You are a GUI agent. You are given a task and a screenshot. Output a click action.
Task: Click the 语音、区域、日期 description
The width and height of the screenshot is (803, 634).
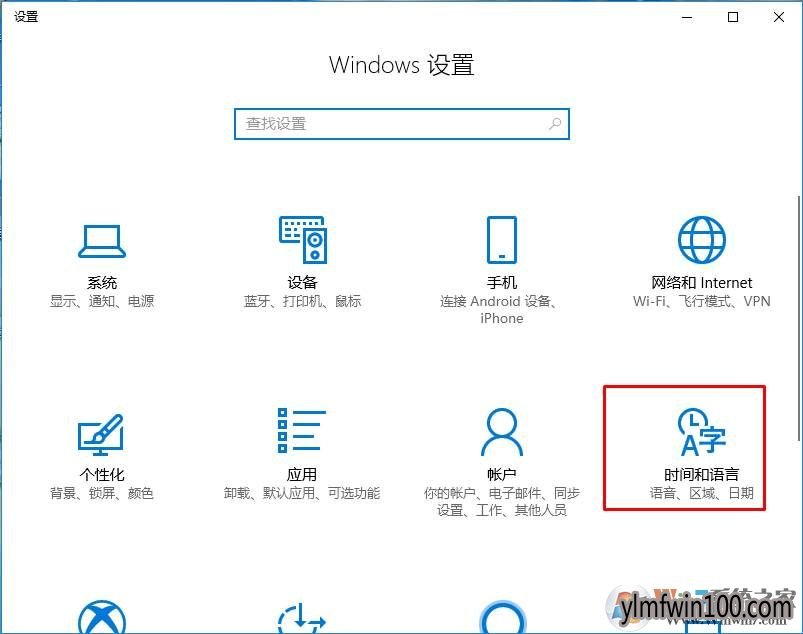[x=702, y=493]
